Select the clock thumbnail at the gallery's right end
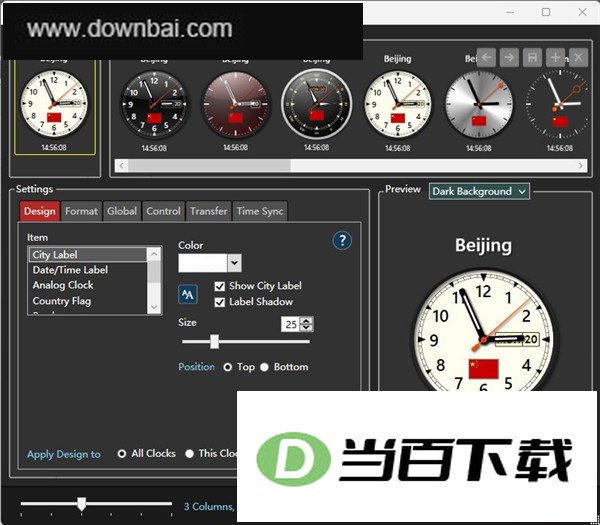 (557, 104)
